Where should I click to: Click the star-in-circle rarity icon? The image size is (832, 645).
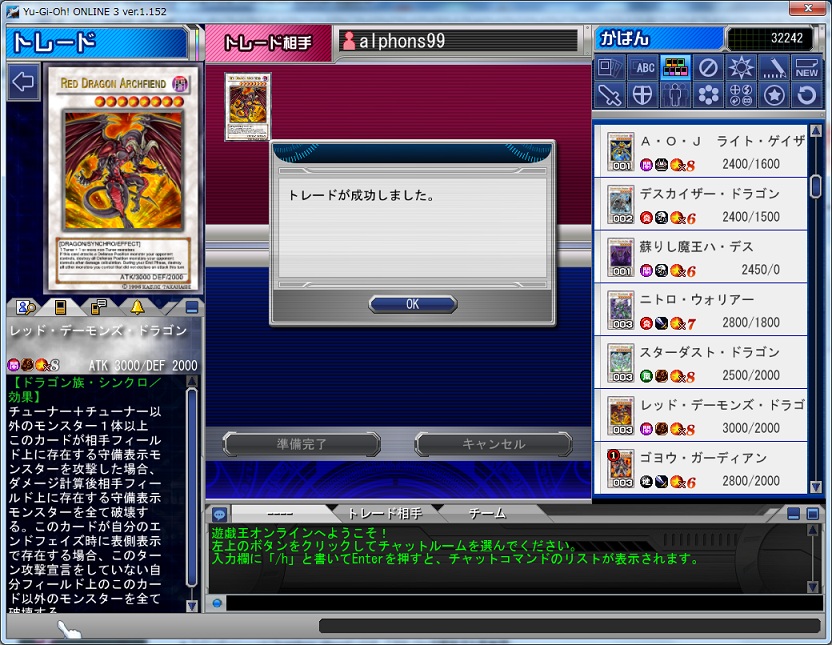pyautogui.click(x=774, y=95)
